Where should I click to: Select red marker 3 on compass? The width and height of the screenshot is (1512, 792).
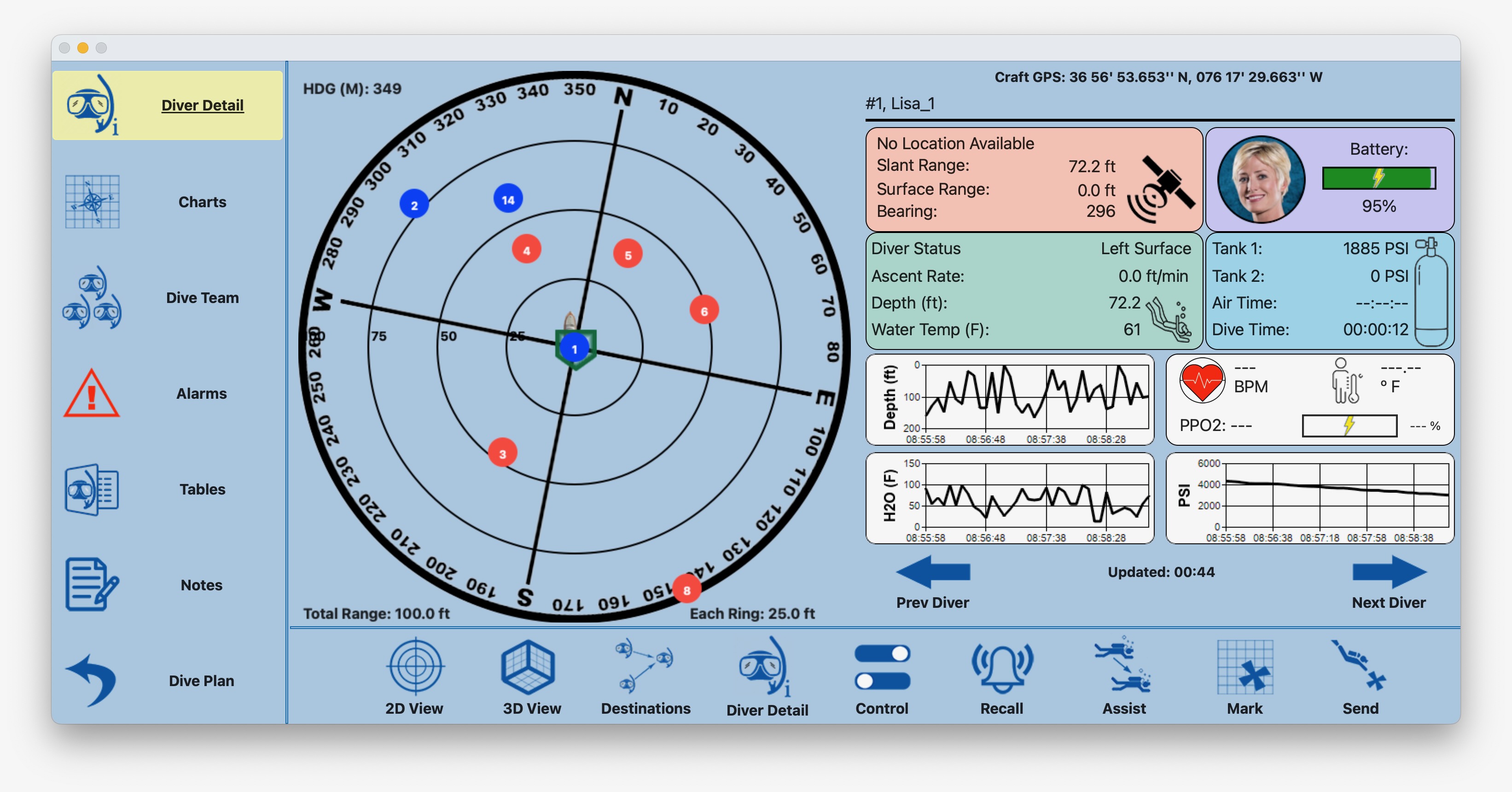pyautogui.click(x=502, y=453)
